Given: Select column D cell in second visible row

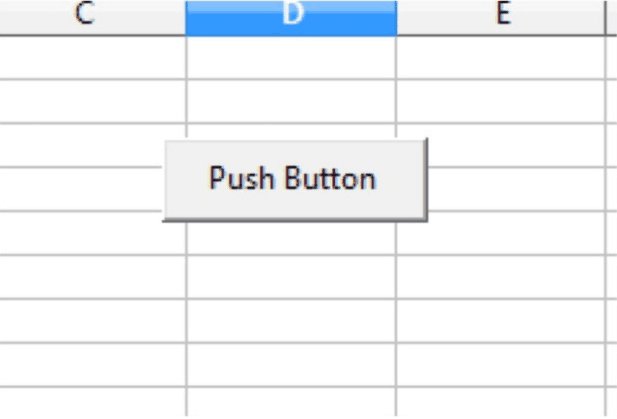Looking at the screenshot, I should [x=291, y=101].
